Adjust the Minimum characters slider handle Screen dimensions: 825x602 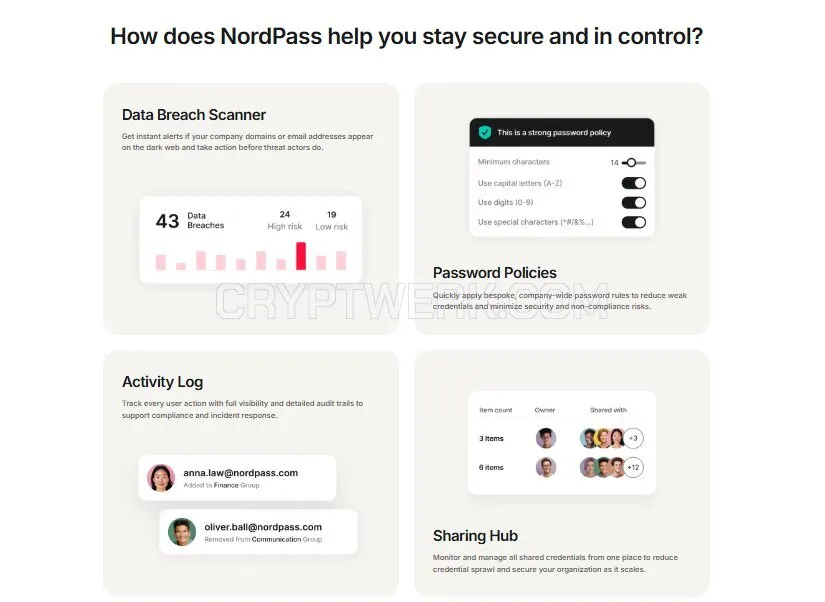tap(631, 163)
